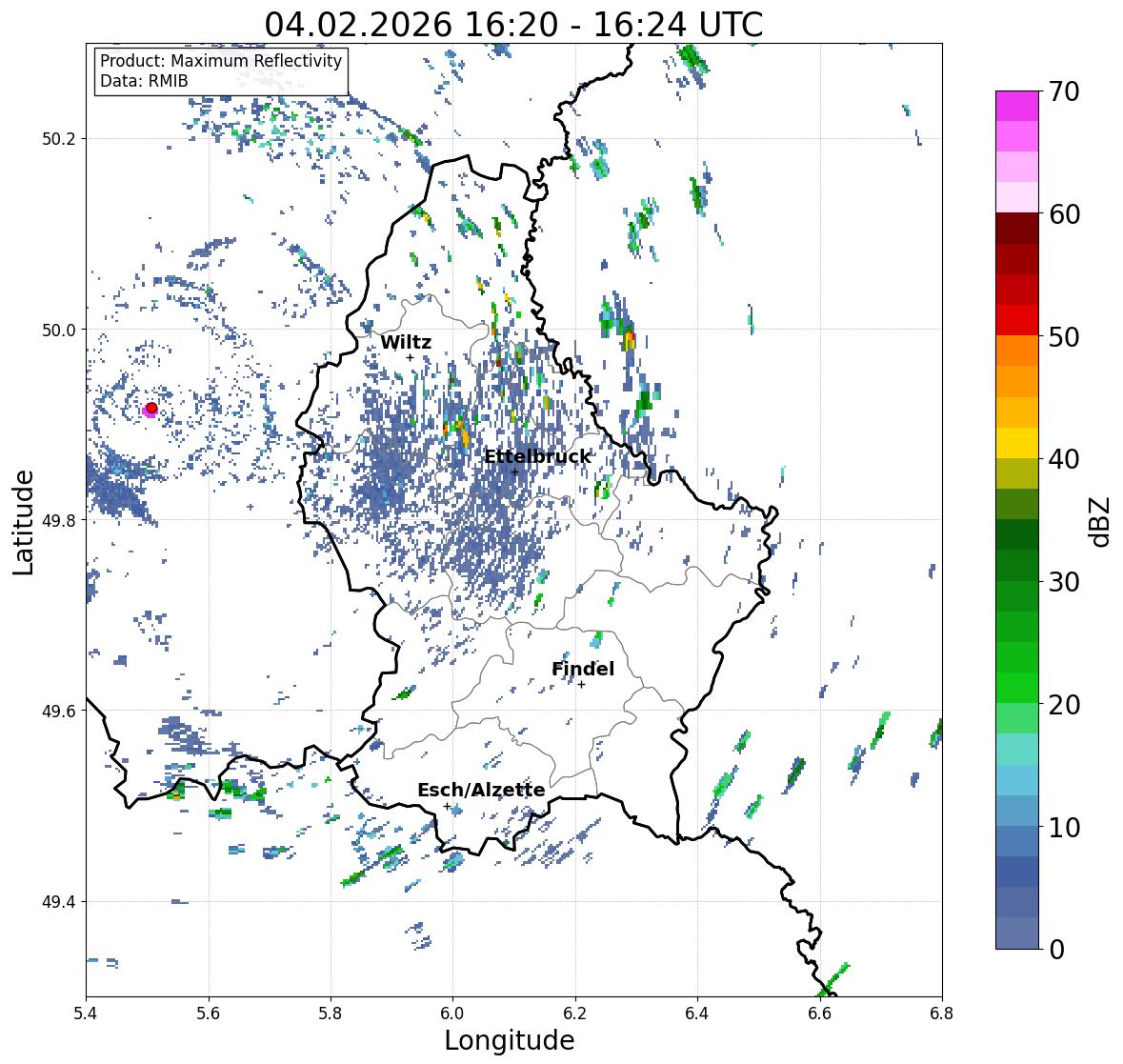The width and height of the screenshot is (1123, 1064).
Task: Click the colorbar tick label 70
Action: pos(1064,91)
